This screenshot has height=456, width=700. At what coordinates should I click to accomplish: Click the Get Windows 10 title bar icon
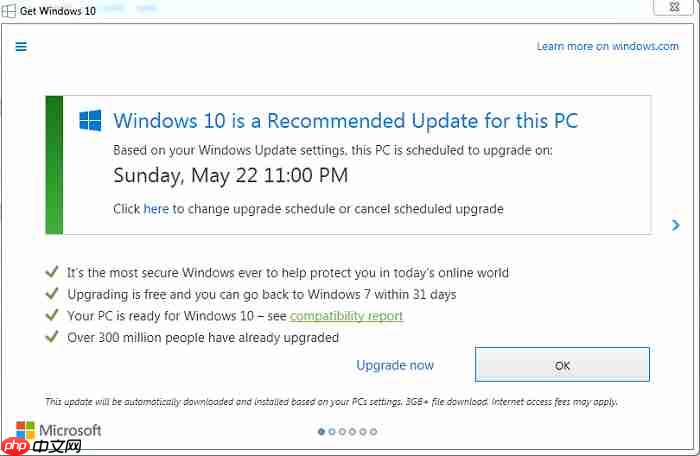click(x=10, y=8)
